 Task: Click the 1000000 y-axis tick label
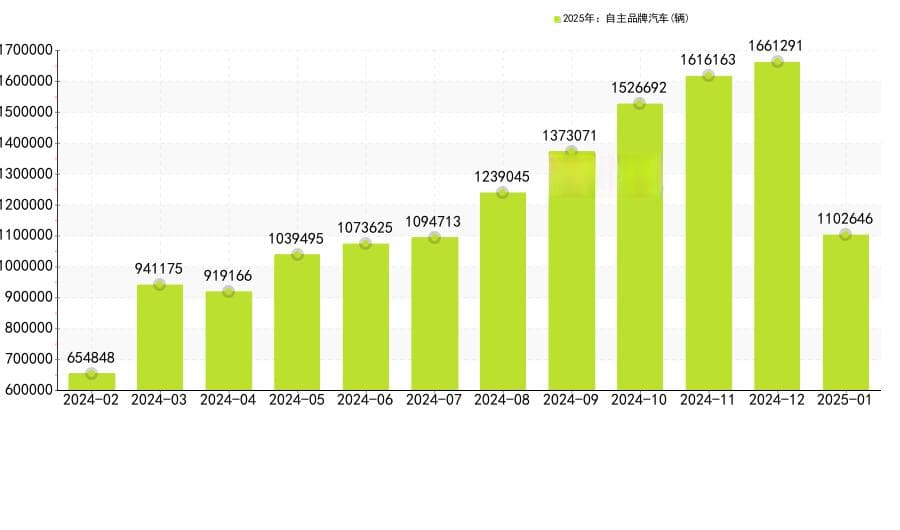(x=26, y=267)
